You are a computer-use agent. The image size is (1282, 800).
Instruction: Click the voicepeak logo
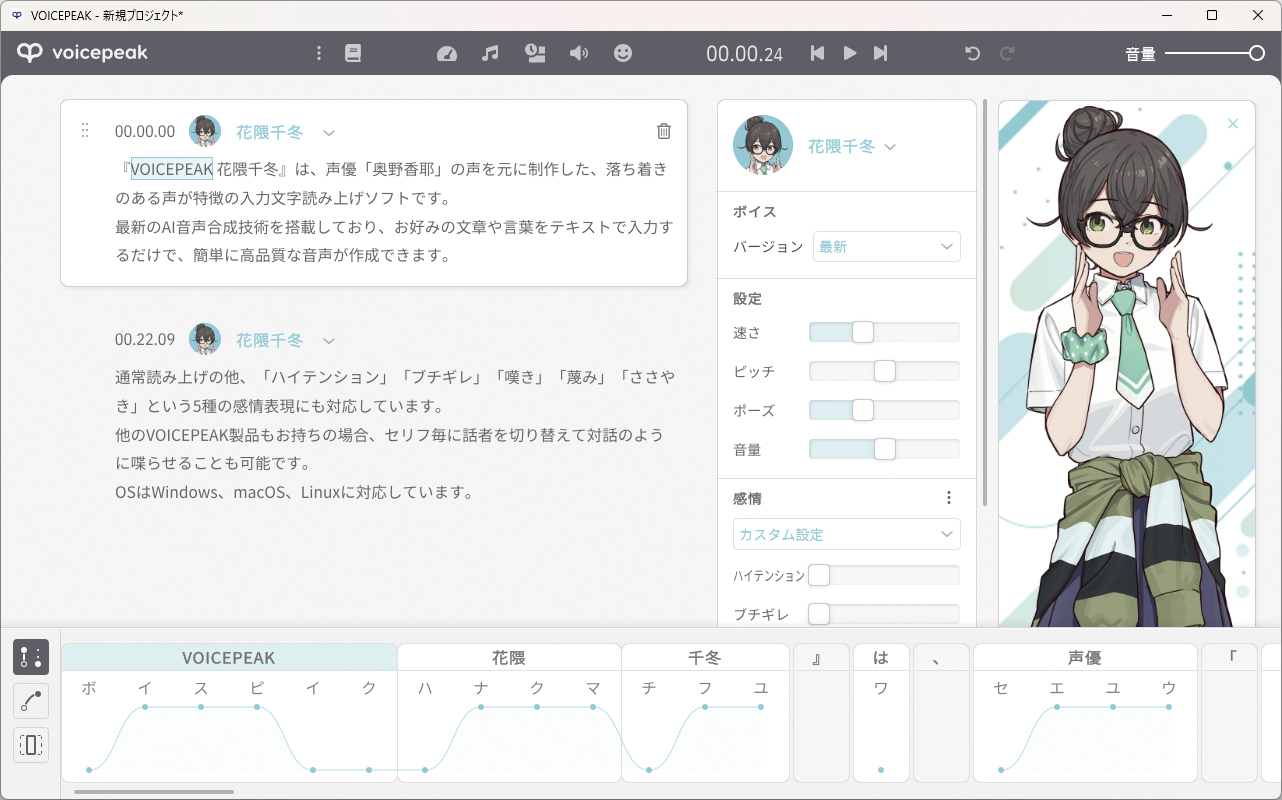pos(82,53)
